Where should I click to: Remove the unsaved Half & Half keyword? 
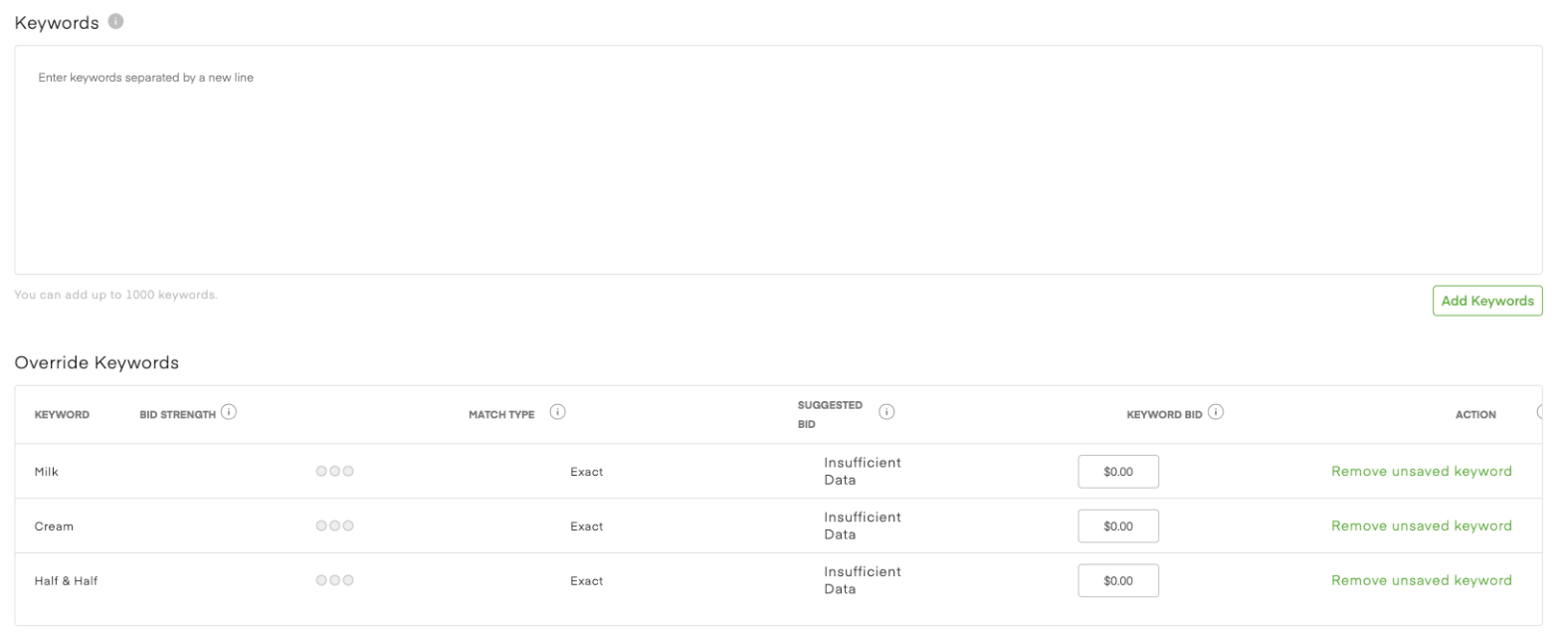[x=1421, y=581]
